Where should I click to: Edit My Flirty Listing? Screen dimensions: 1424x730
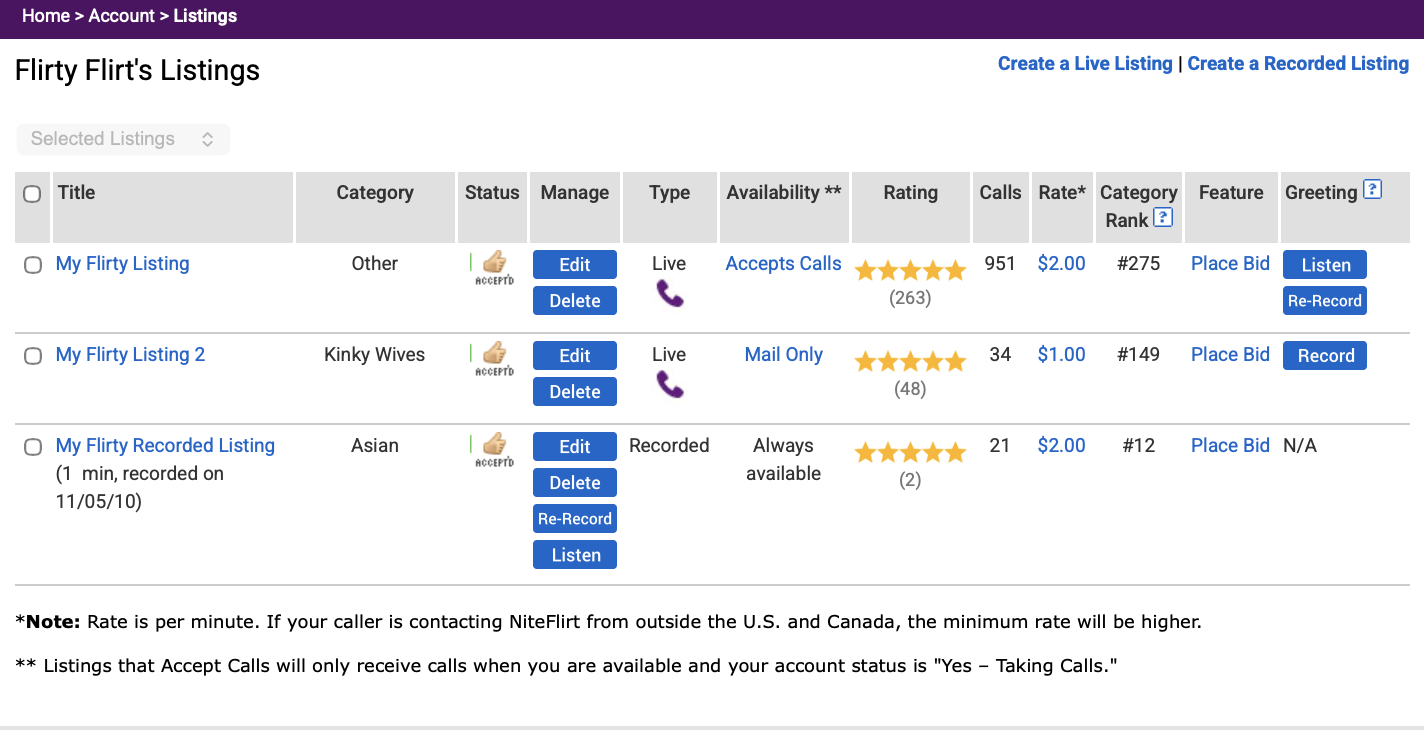point(575,265)
